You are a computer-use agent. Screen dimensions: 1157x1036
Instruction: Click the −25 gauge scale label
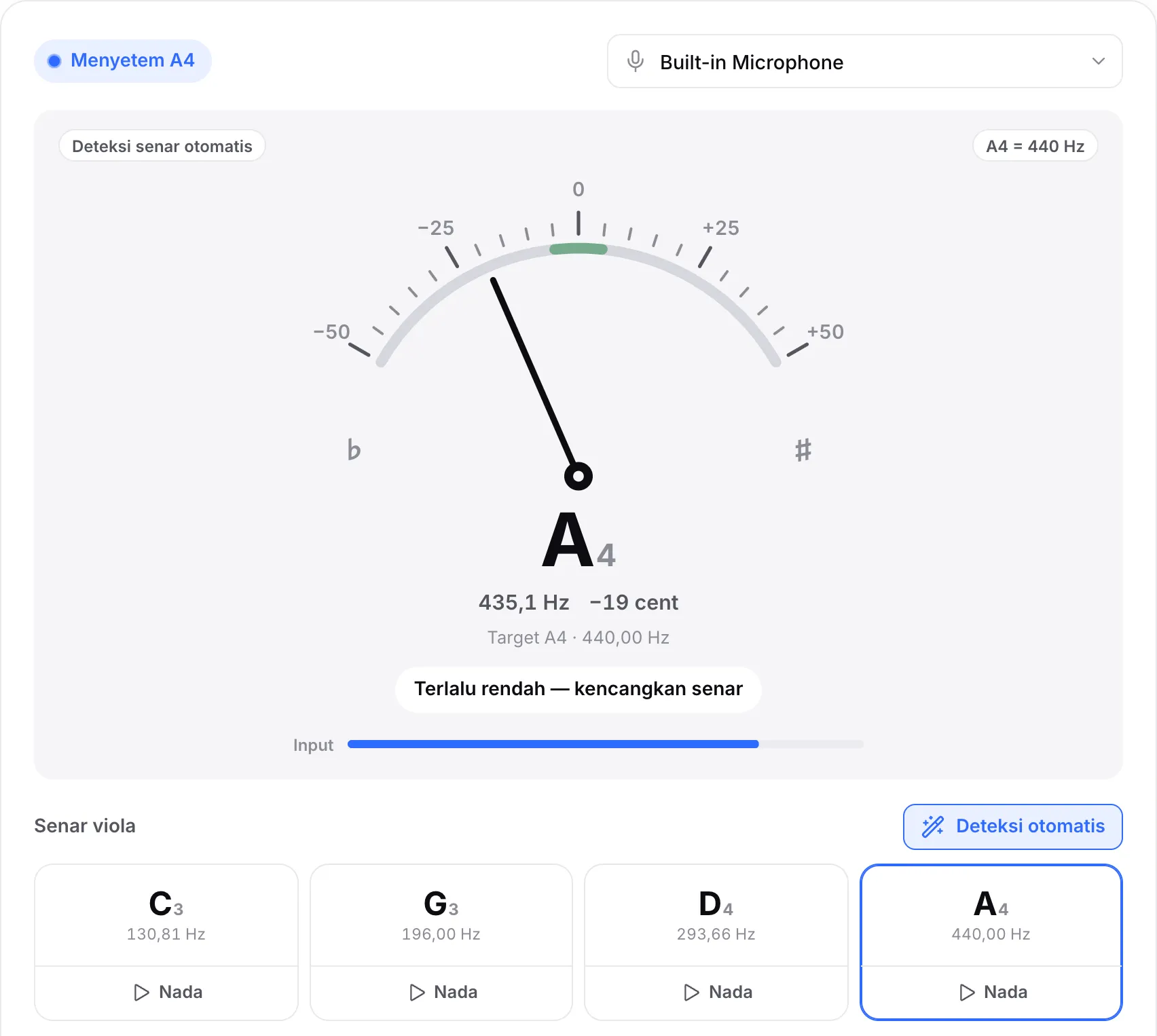pyautogui.click(x=436, y=228)
